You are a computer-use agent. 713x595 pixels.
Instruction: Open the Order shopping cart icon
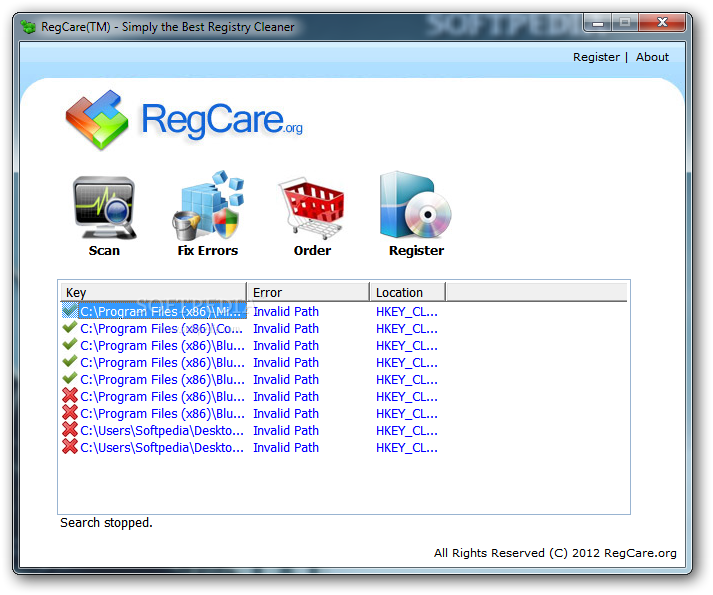(x=311, y=208)
